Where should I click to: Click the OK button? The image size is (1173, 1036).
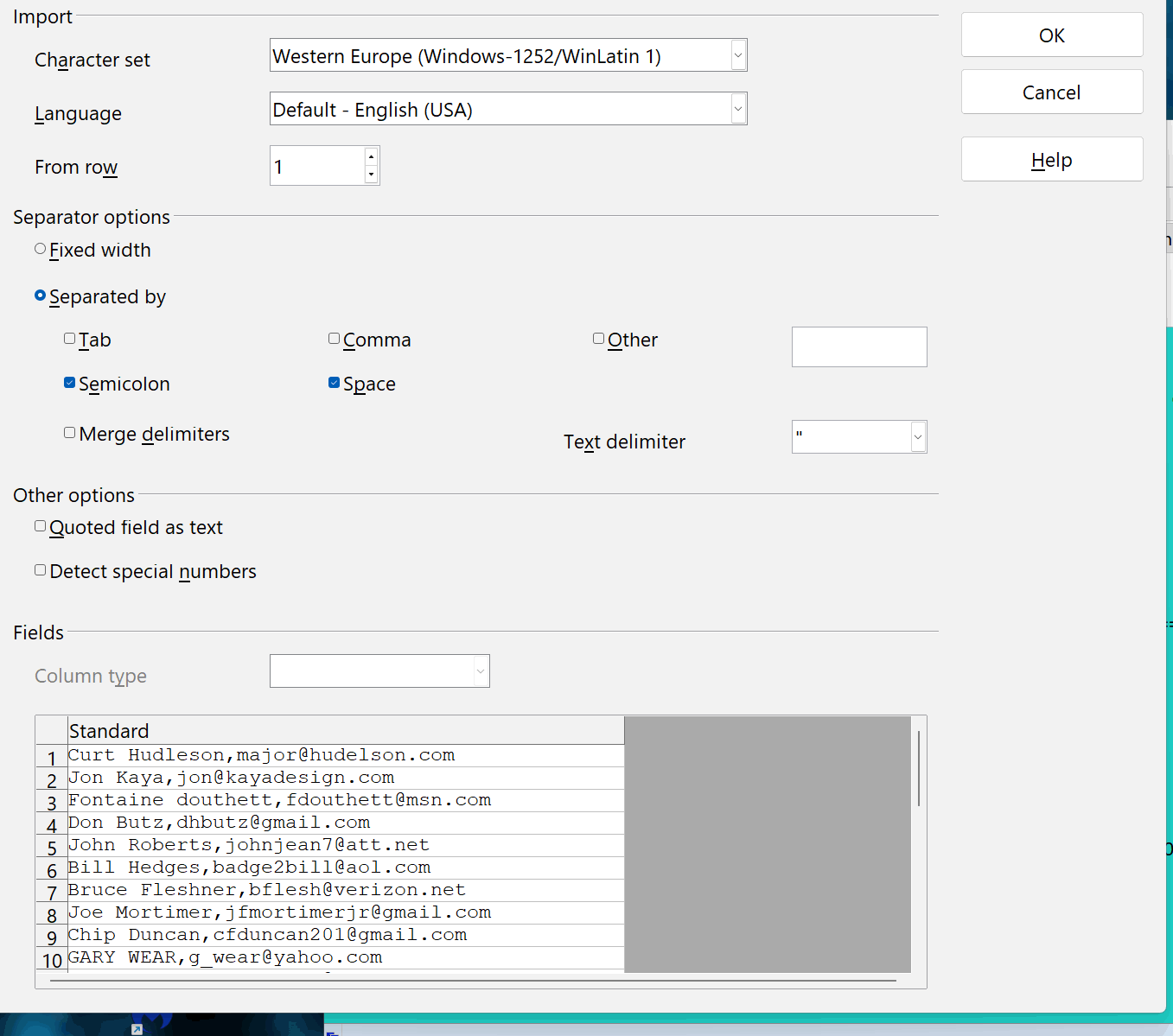[x=1051, y=35]
